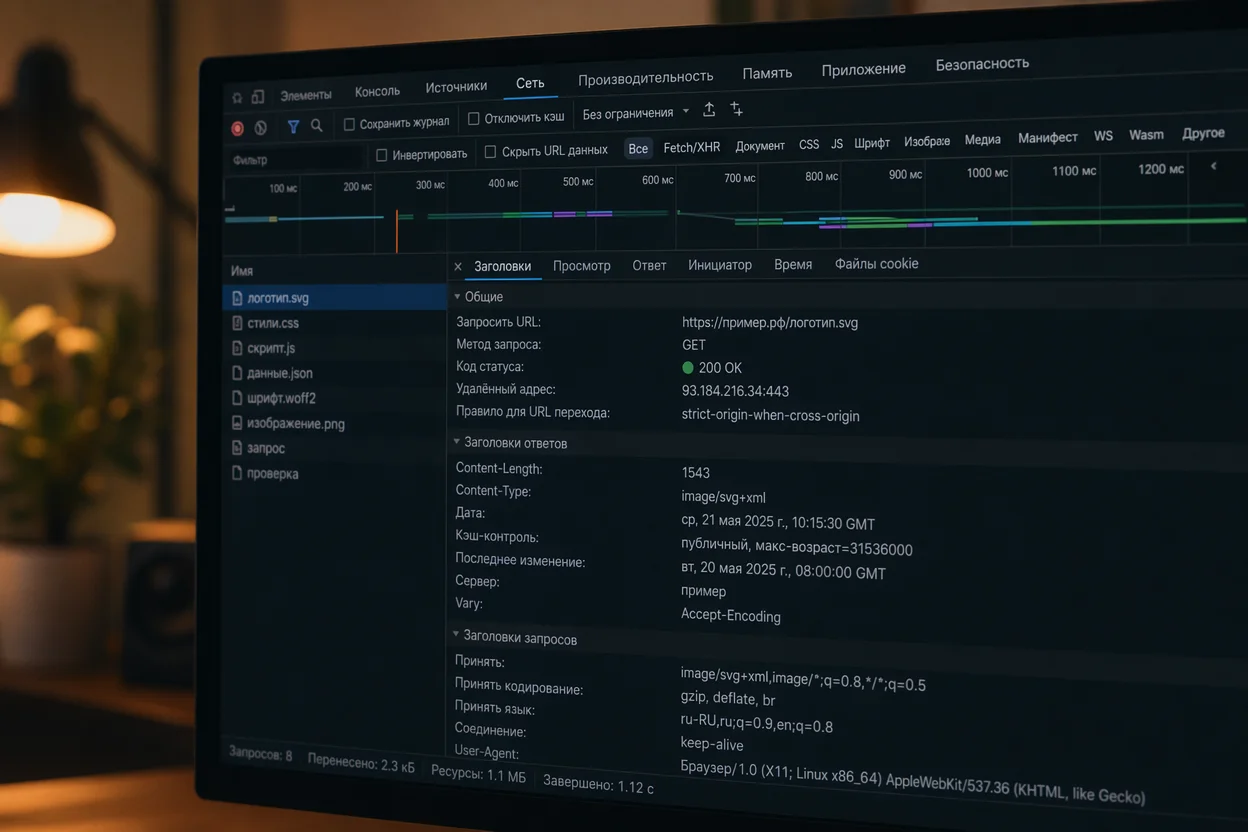Click the file icon next to запрос
Viewport: 1248px width, 832px height.
click(x=237, y=448)
